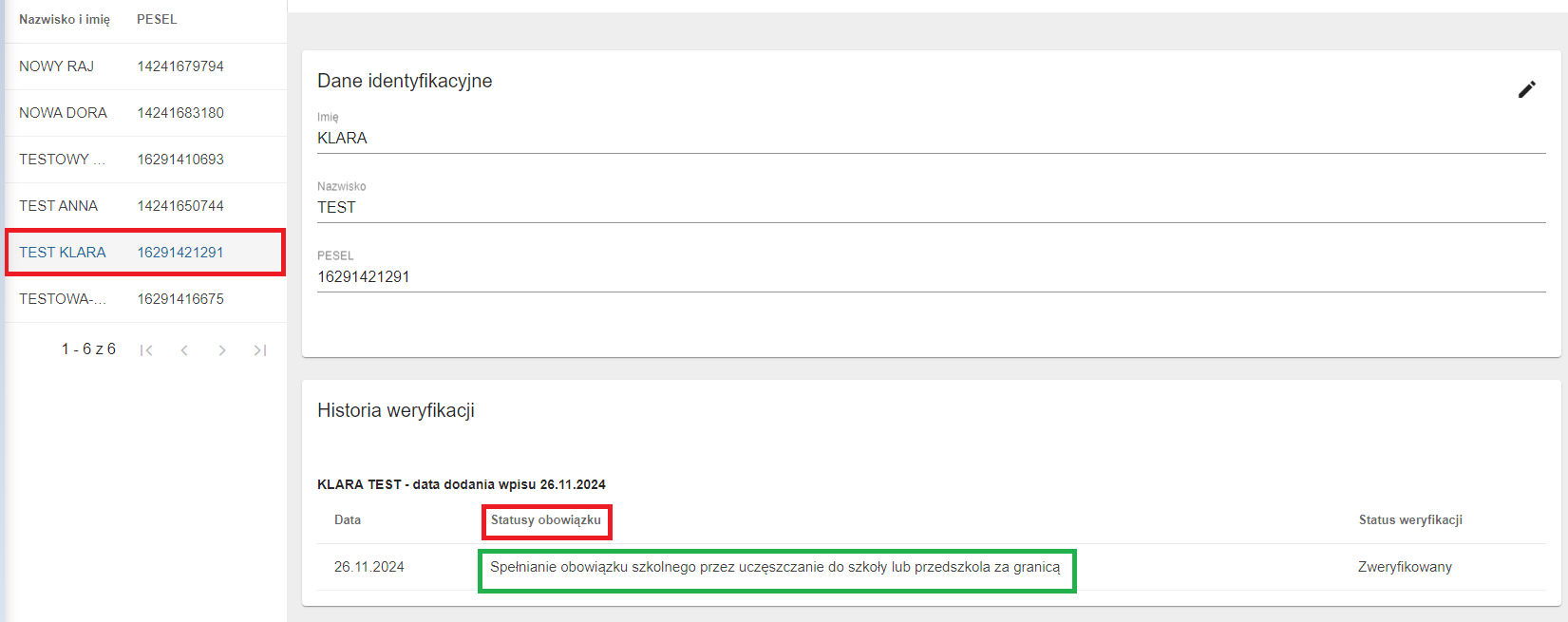Go to previous page of the person list

(184, 350)
